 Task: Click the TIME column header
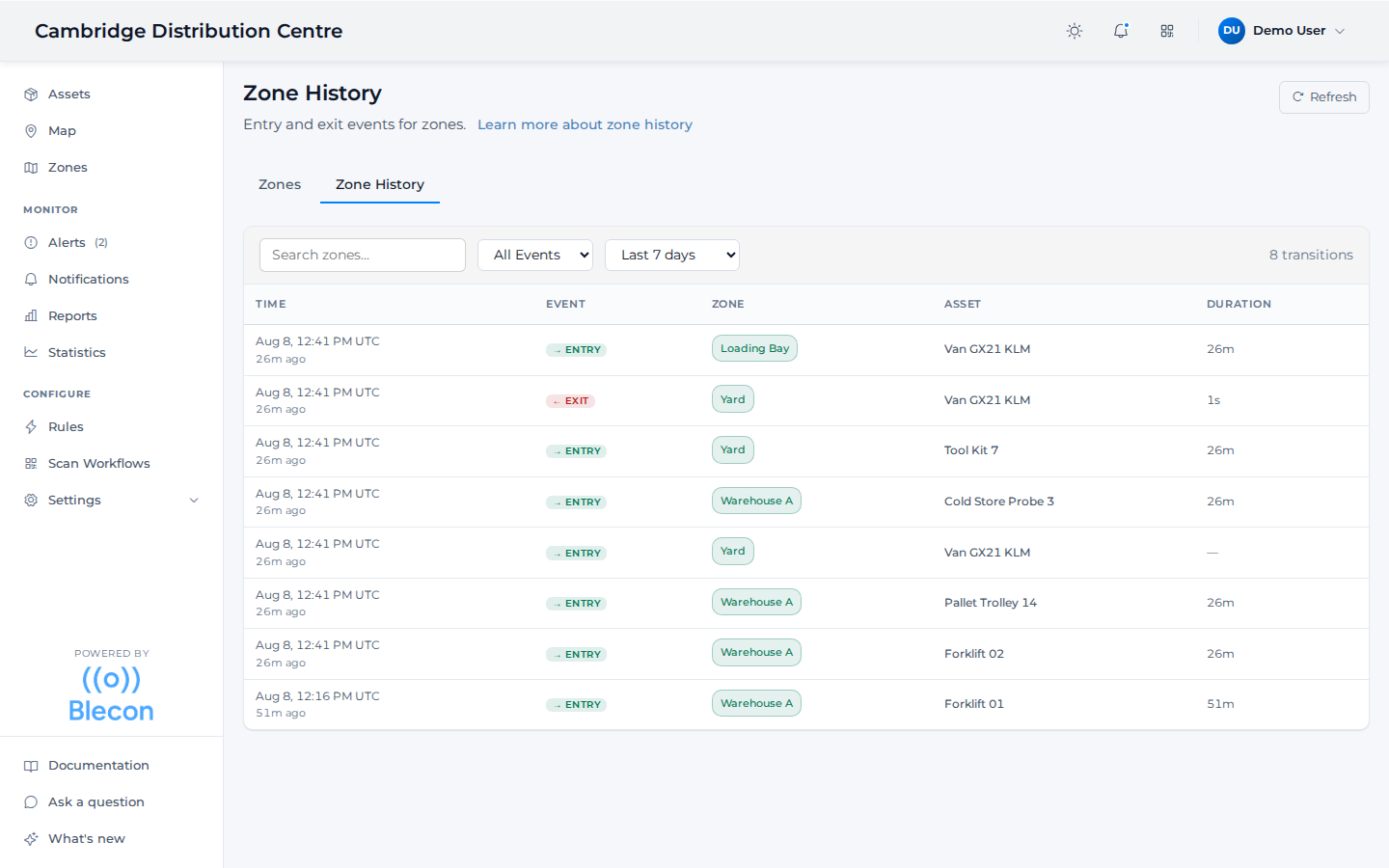[271, 304]
